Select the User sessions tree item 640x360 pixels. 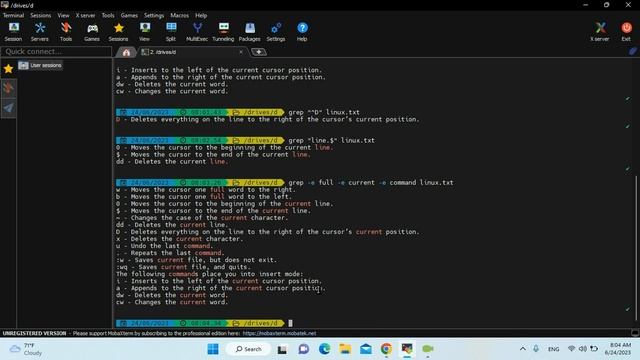[40, 65]
